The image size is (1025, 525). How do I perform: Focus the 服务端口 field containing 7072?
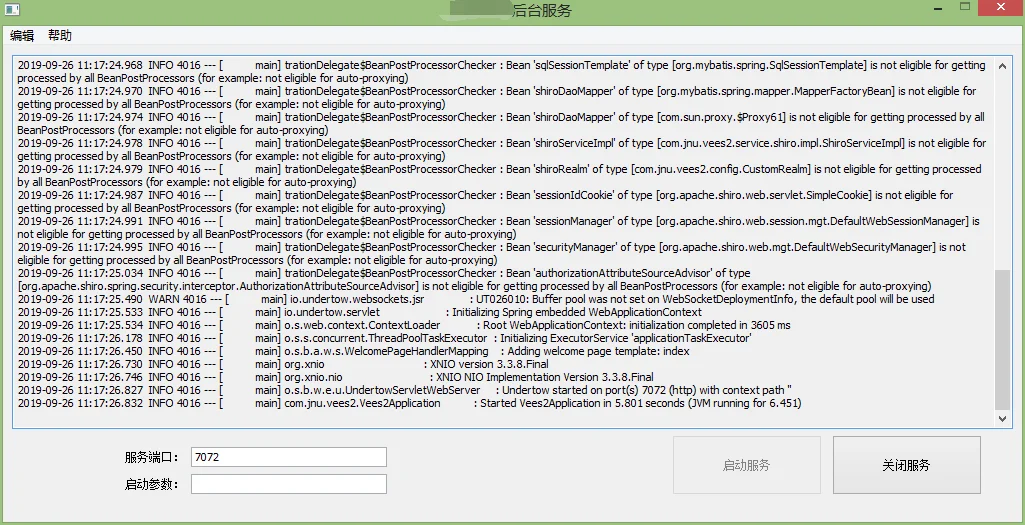pyautogui.click(x=288, y=457)
